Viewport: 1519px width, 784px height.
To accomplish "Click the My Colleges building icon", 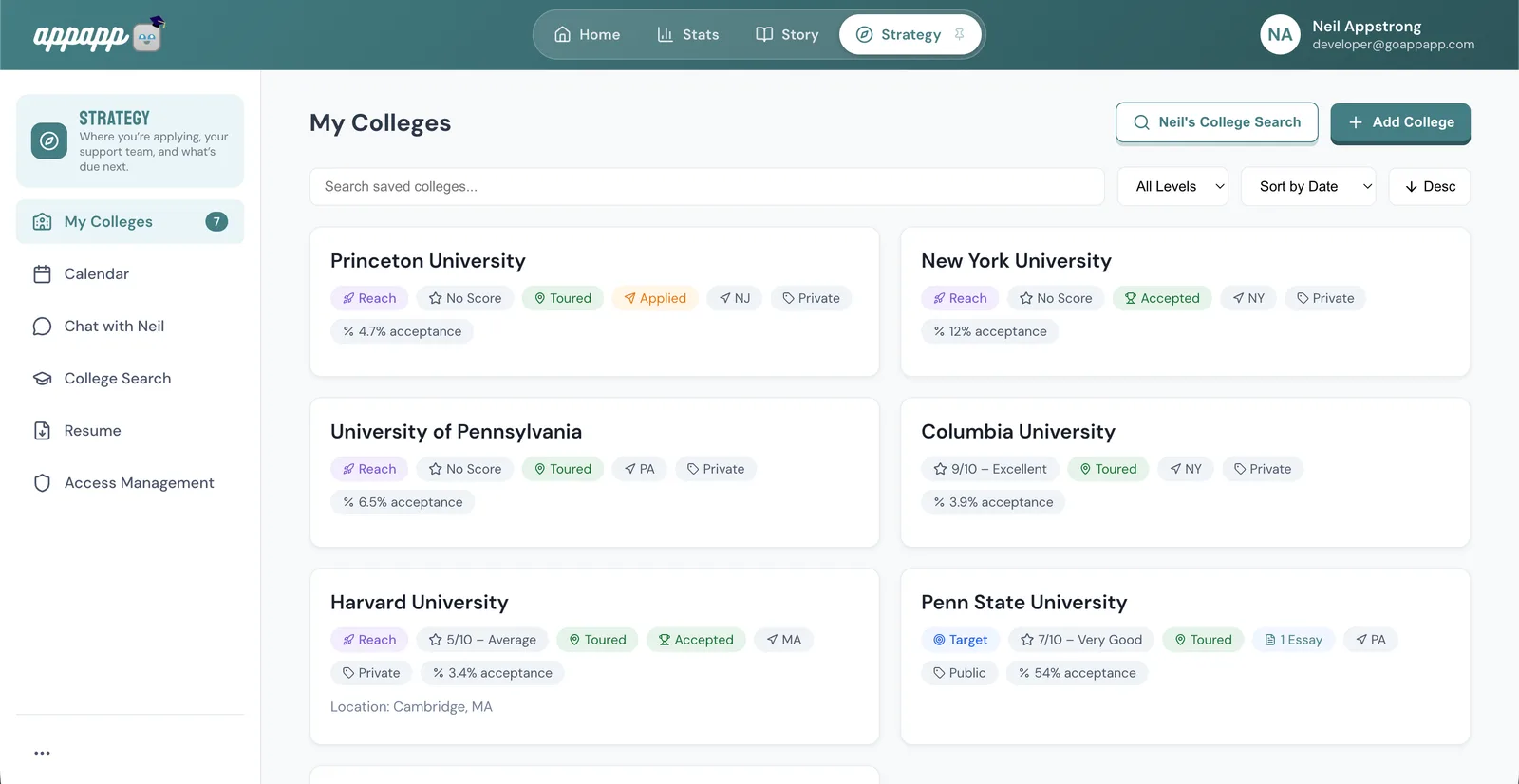I will click(42, 221).
